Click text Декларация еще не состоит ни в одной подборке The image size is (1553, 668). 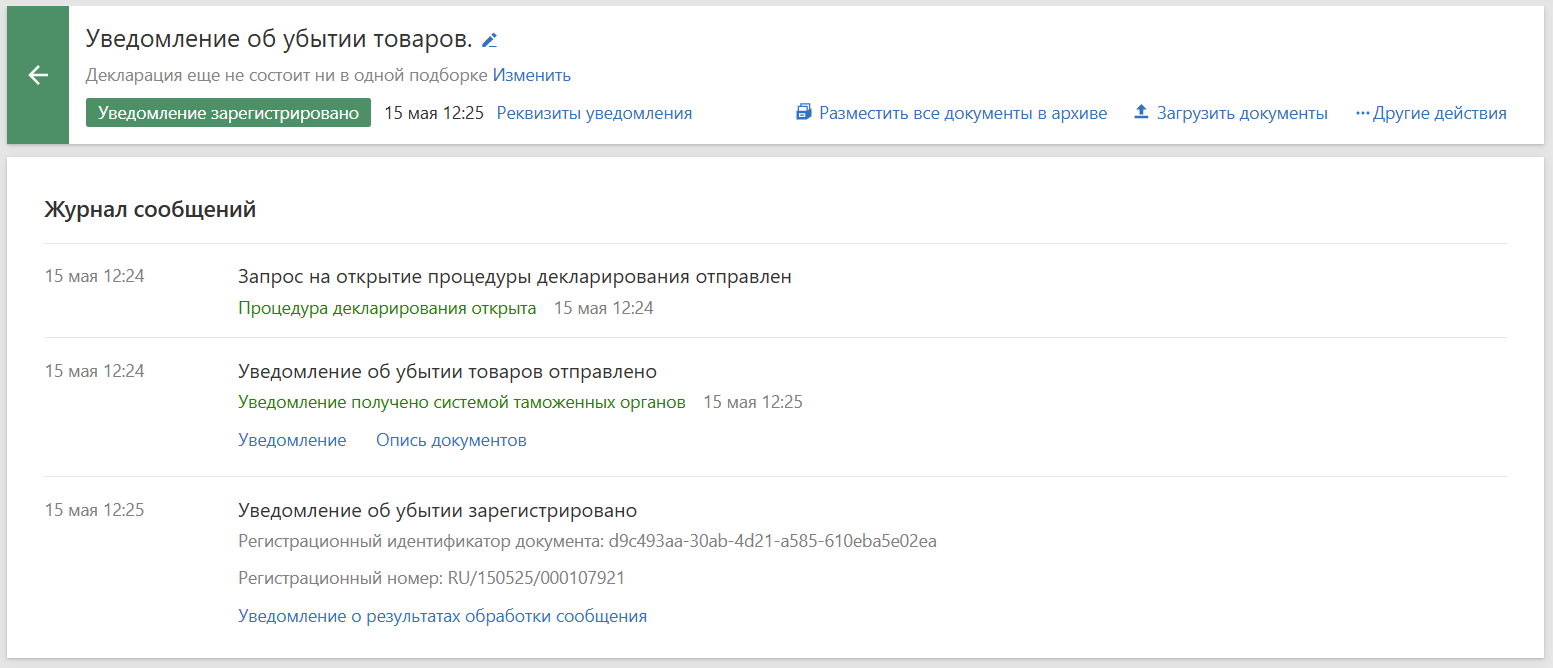[287, 75]
